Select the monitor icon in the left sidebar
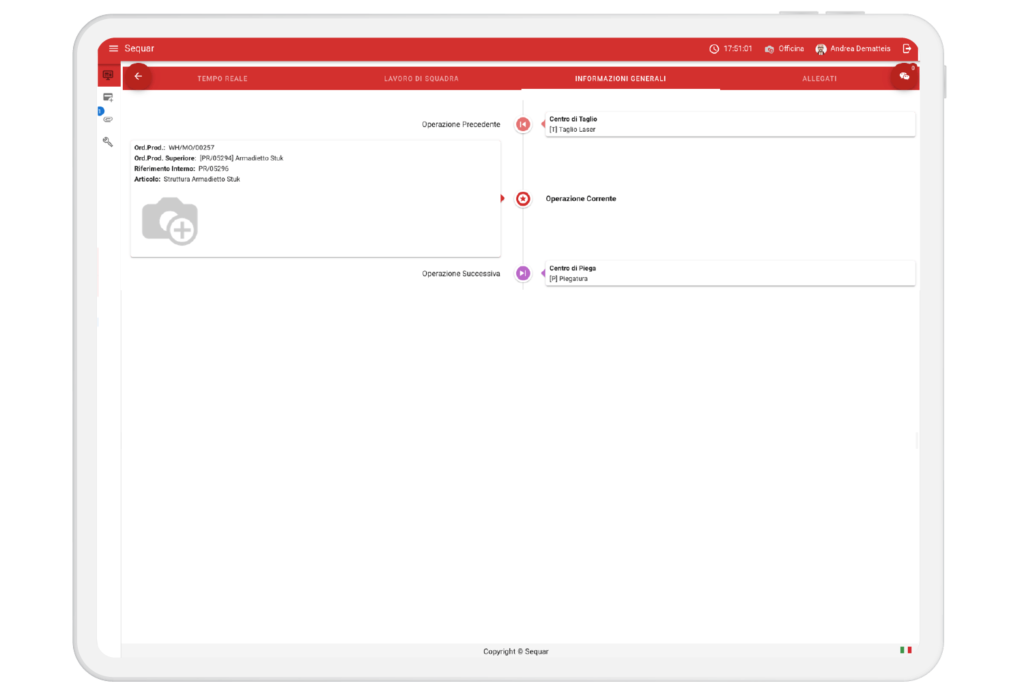Viewport: 1024px width, 694px height. 108,75
